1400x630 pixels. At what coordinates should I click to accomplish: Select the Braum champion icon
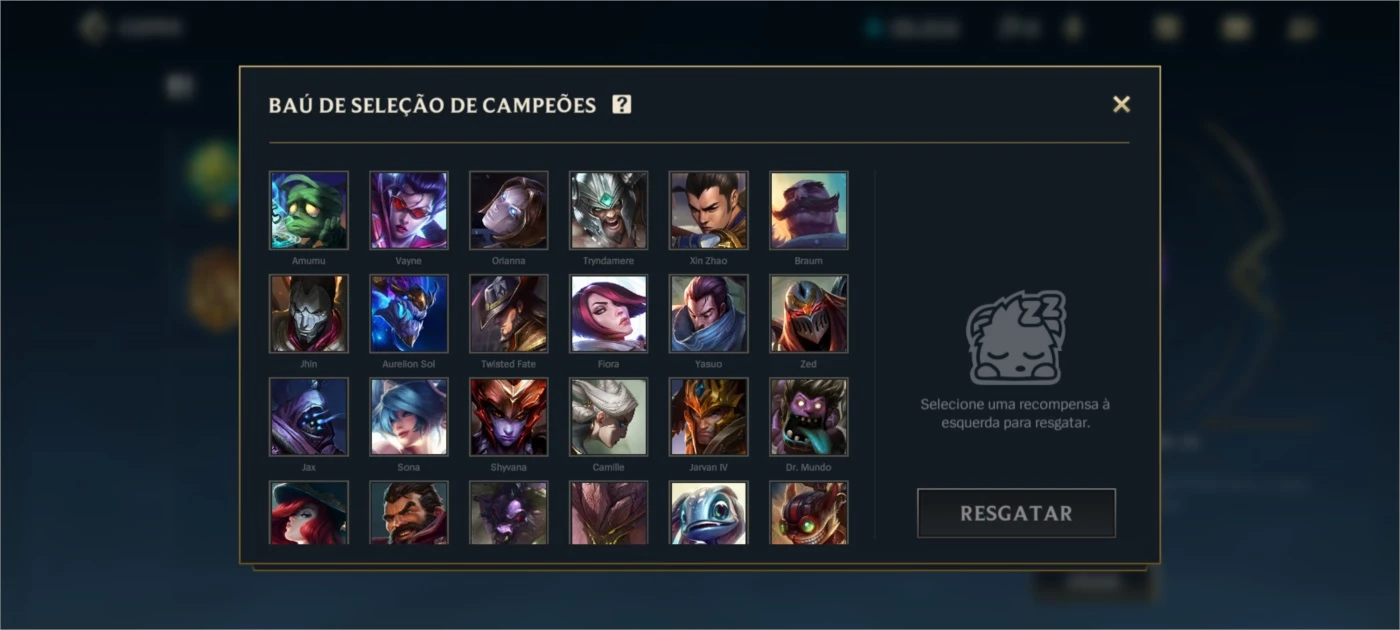(809, 210)
